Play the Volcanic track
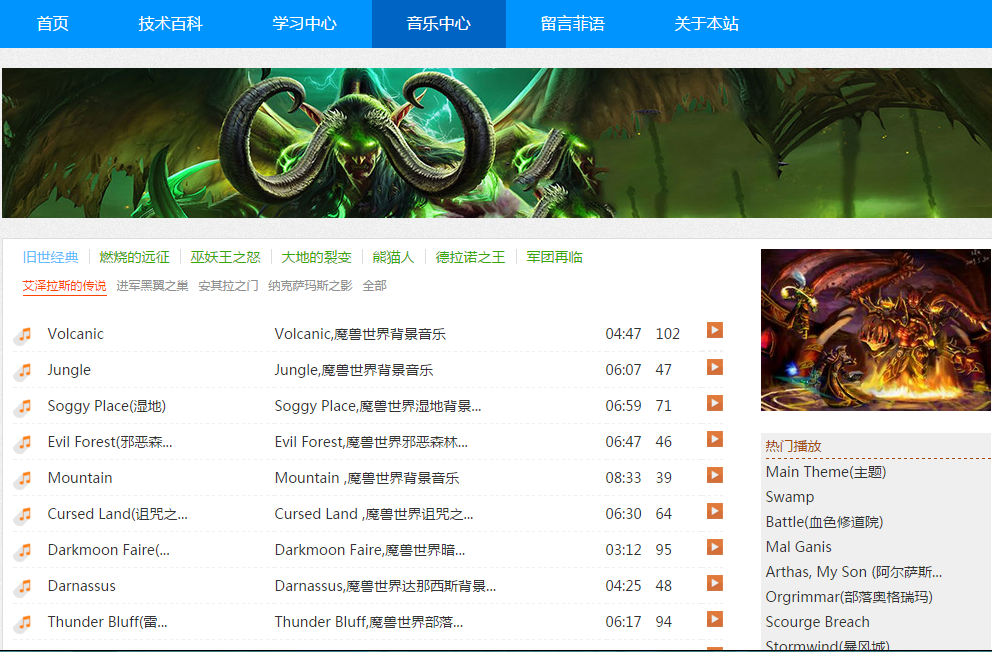 715,330
